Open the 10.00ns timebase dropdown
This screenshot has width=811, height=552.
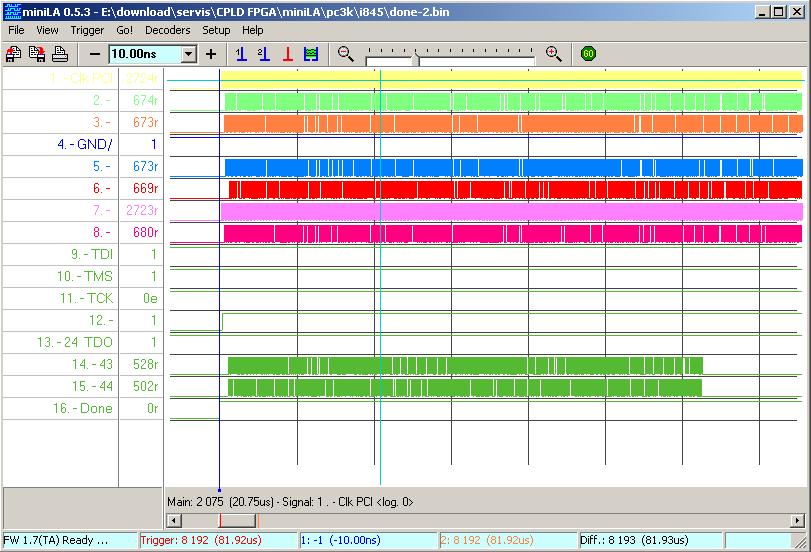(x=189, y=54)
